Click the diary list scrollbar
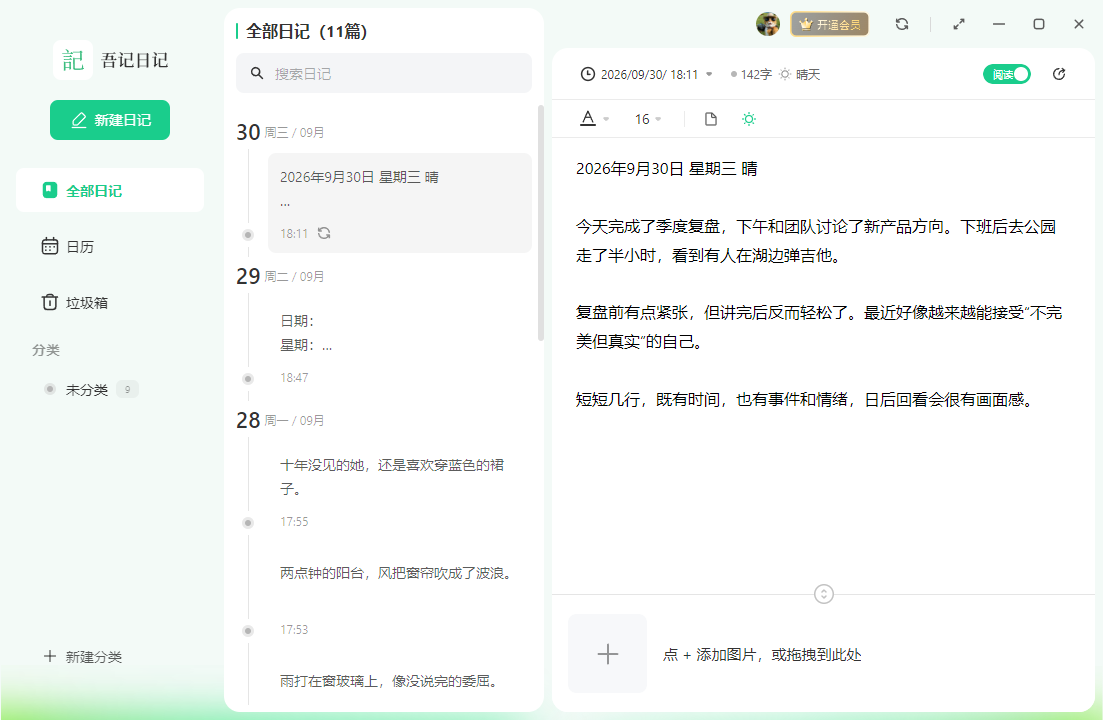This screenshot has height=720, width=1103. [540, 223]
